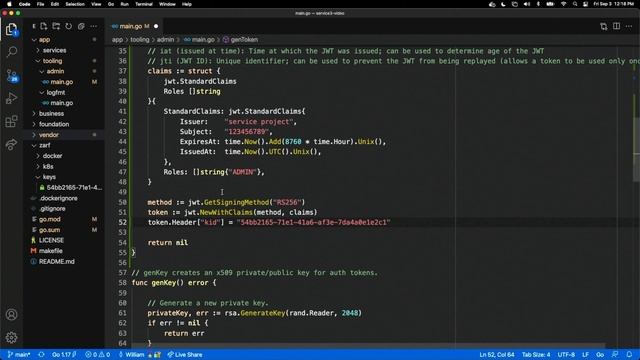
Task: Open main.go under the logfmt folder
Action: pos(62,103)
